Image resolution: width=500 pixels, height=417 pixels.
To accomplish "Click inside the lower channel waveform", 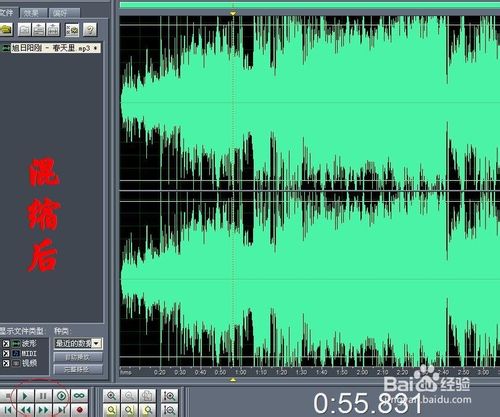I will point(310,279).
